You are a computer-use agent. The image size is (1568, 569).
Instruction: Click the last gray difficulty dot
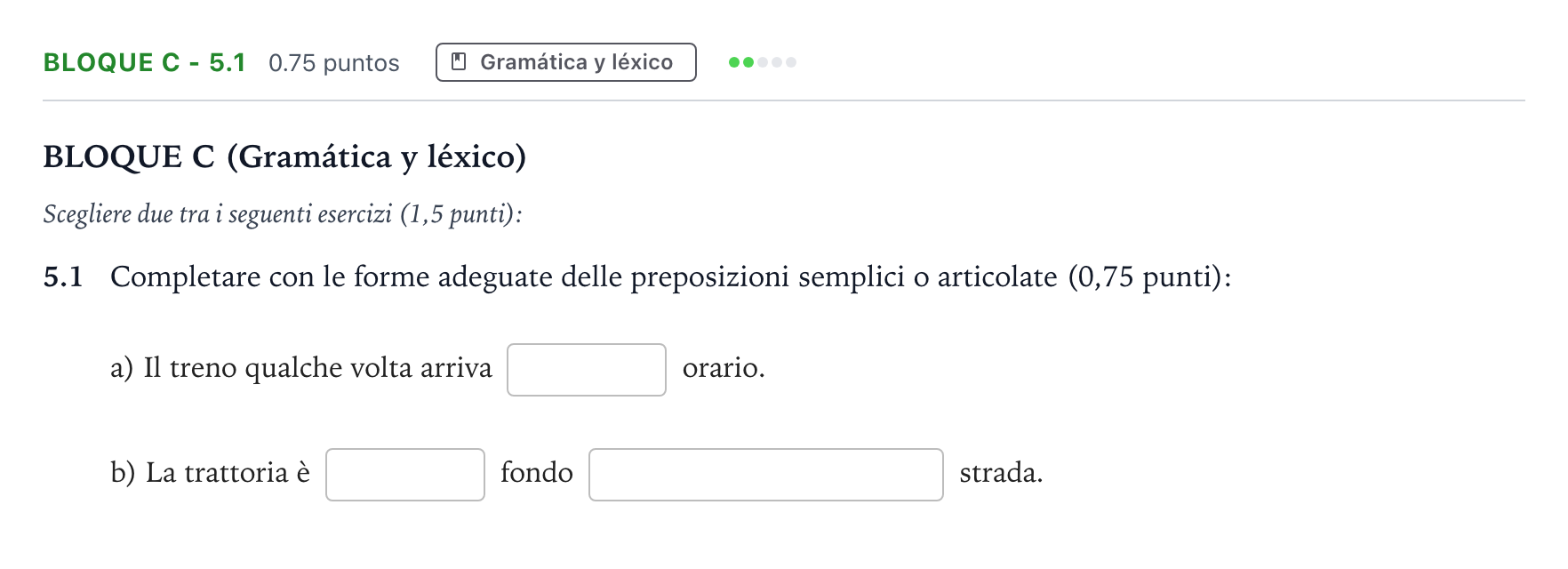[791, 62]
